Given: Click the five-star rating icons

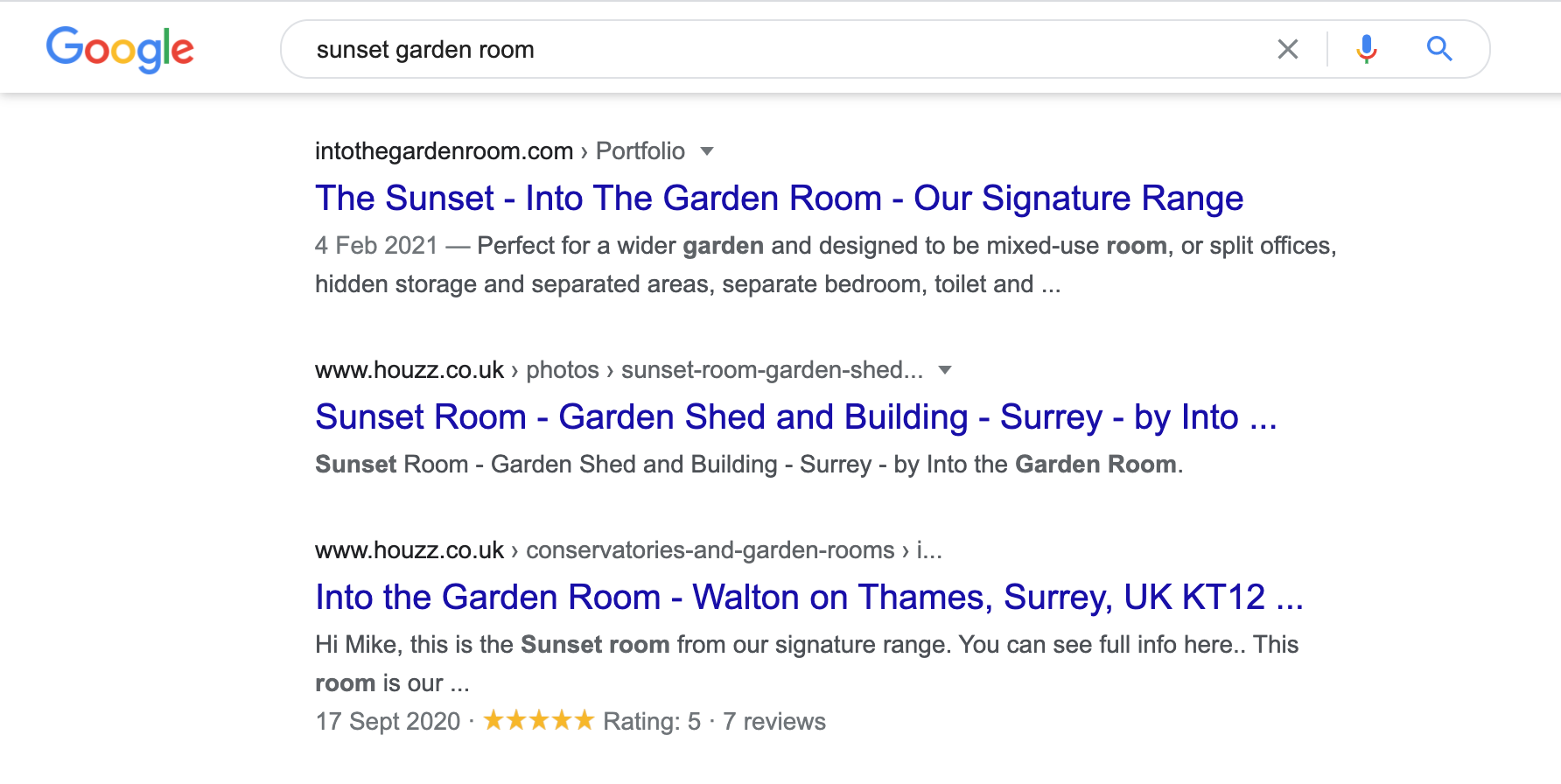Looking at the screenshot, I should click(x=539, y=720).
